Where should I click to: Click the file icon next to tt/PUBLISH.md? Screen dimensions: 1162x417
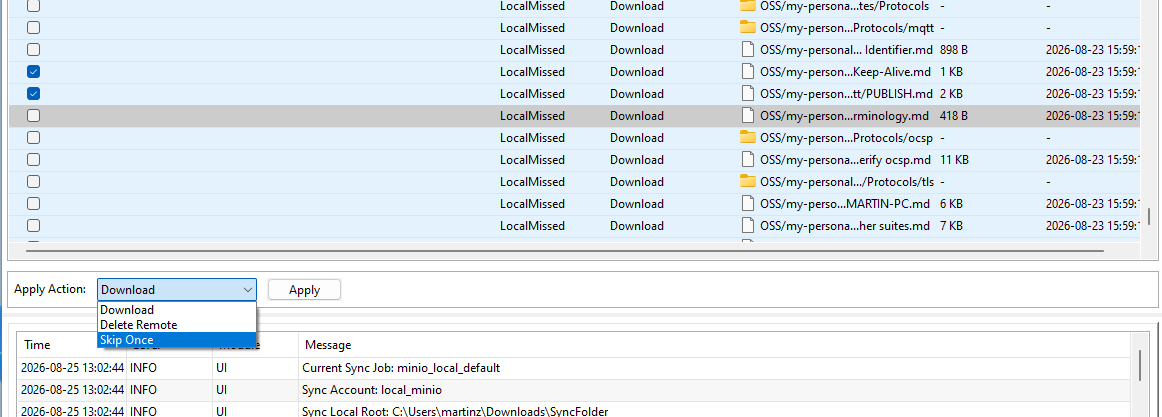747,94
